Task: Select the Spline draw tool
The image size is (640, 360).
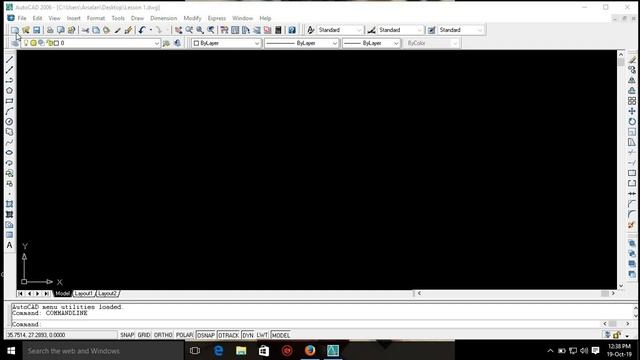Action: (x=9, y=142)
